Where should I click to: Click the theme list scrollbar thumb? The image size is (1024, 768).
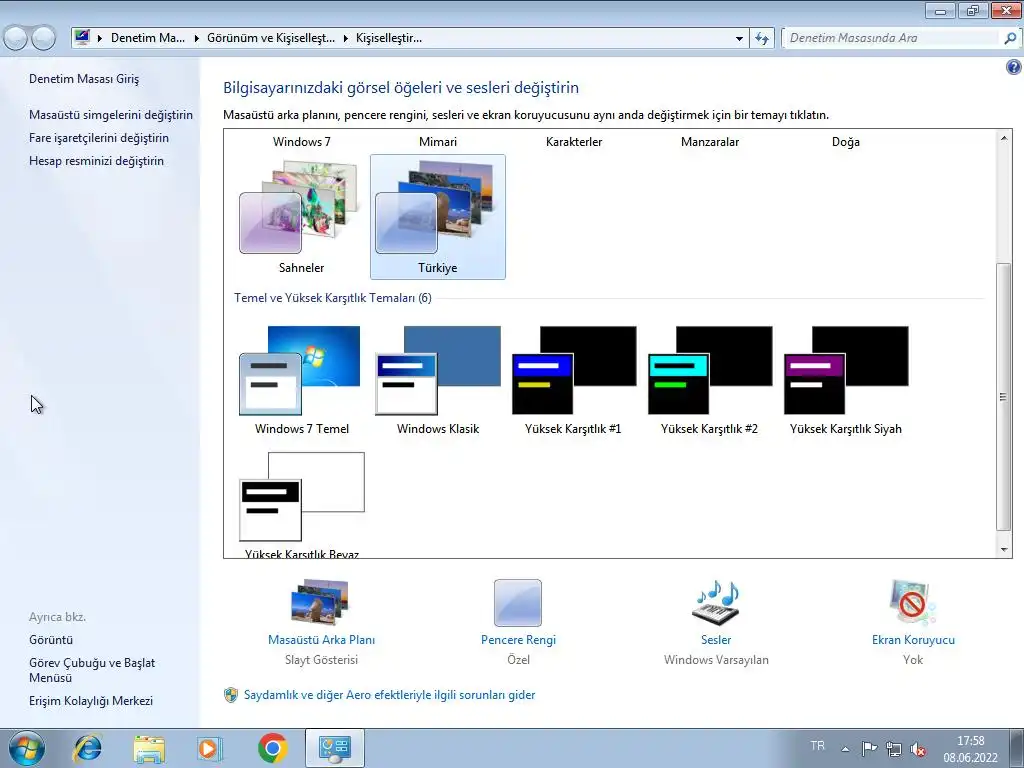[x=1004, y=396]
